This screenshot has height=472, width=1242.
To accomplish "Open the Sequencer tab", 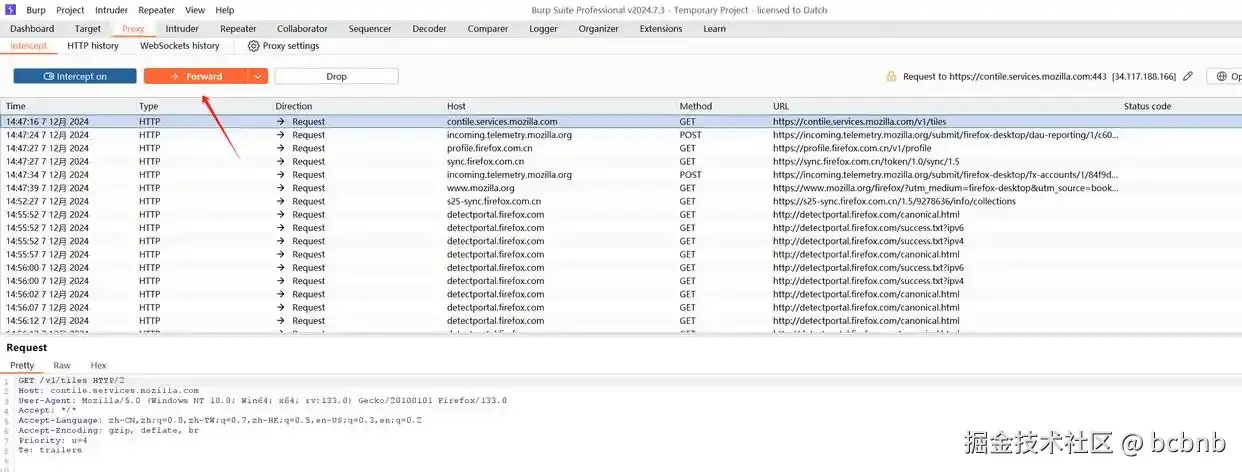I will [x=370, y=29].
